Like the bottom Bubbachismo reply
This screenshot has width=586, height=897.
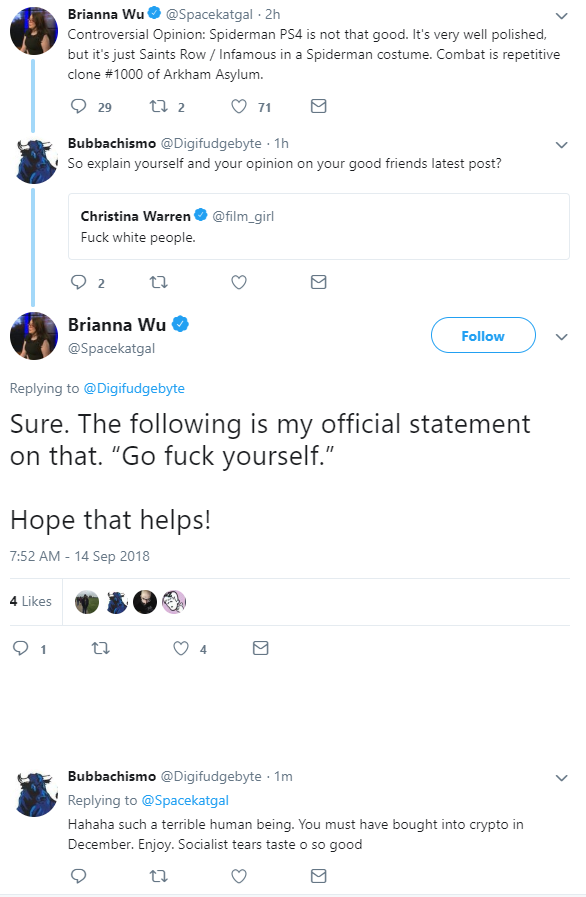click(239, 876)
